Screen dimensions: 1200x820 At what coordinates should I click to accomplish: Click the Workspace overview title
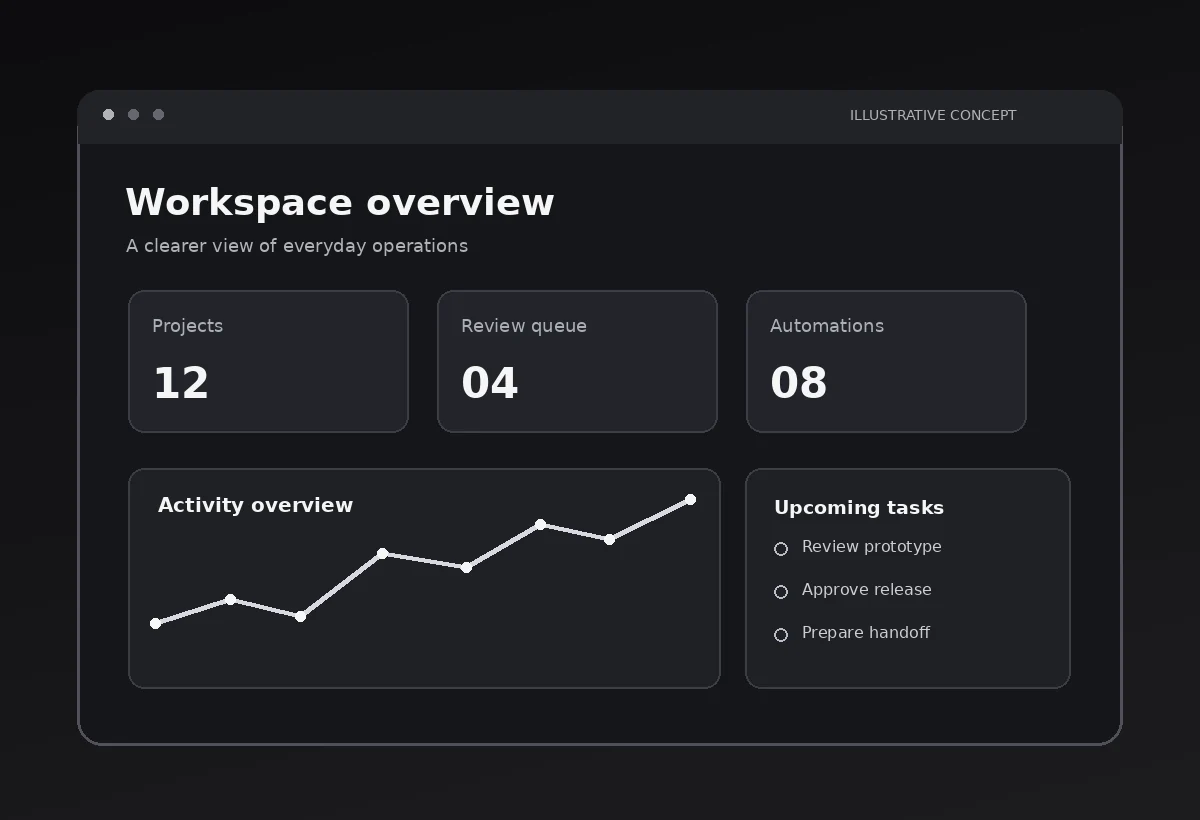click(x=339, y=202)
